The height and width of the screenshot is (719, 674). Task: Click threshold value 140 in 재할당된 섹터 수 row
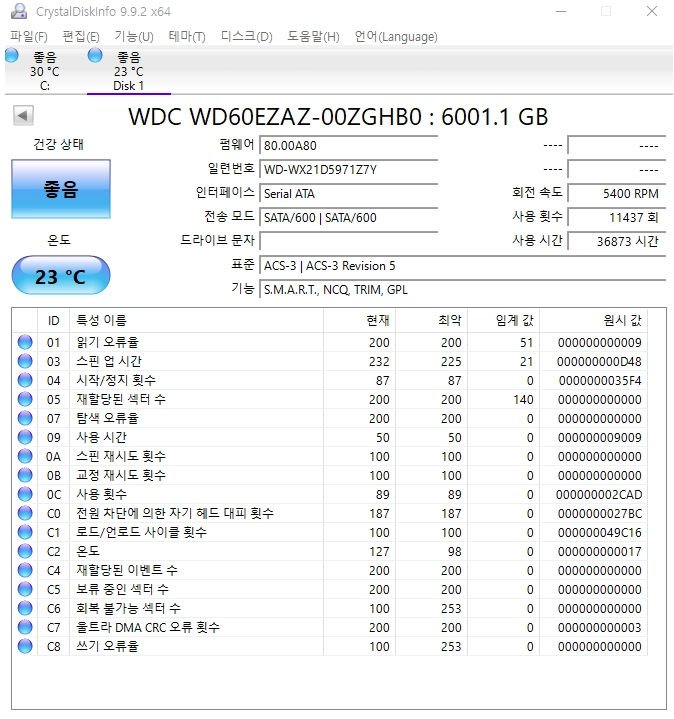coord(523,400)
